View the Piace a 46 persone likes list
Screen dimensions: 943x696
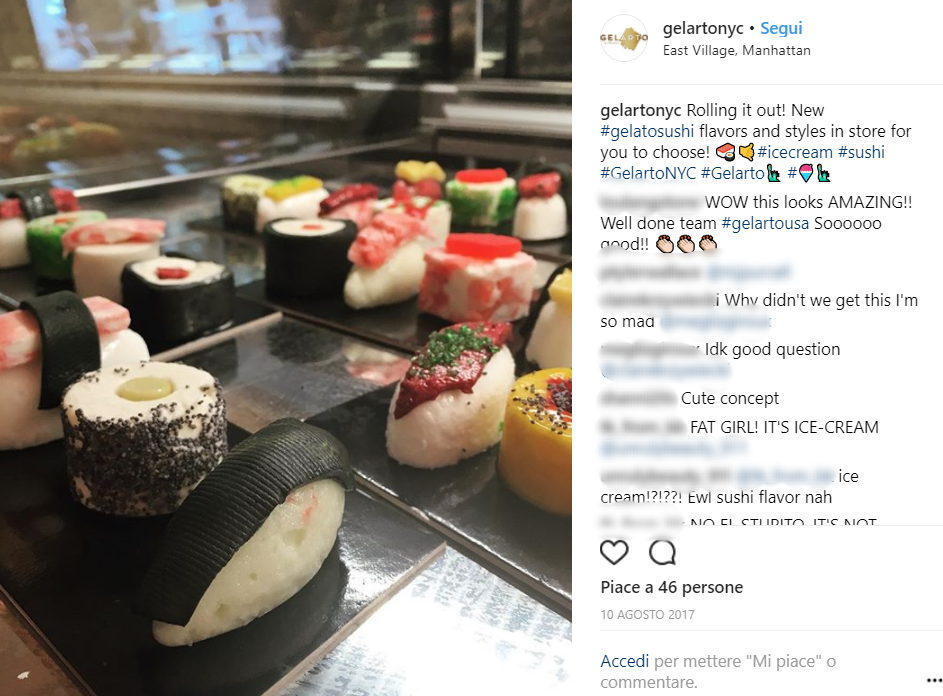point(671,587)
